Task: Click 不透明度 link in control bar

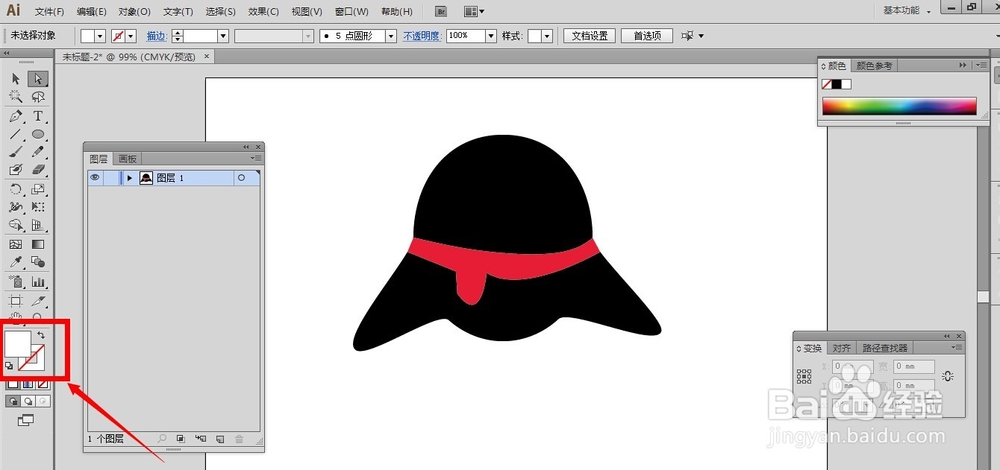Action: click(x=422, y=36)
